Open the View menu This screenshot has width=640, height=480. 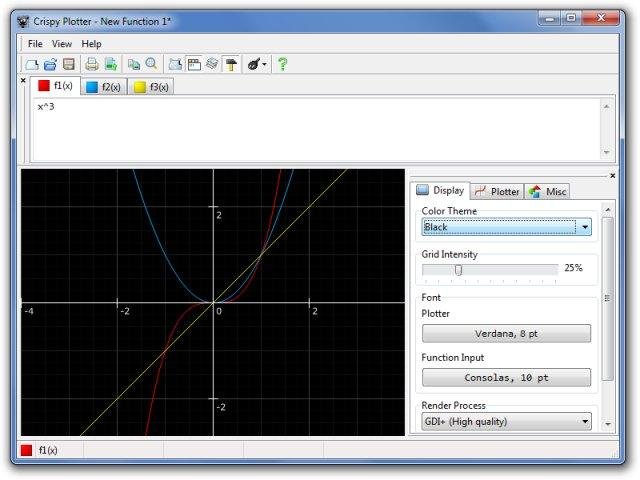62,44
